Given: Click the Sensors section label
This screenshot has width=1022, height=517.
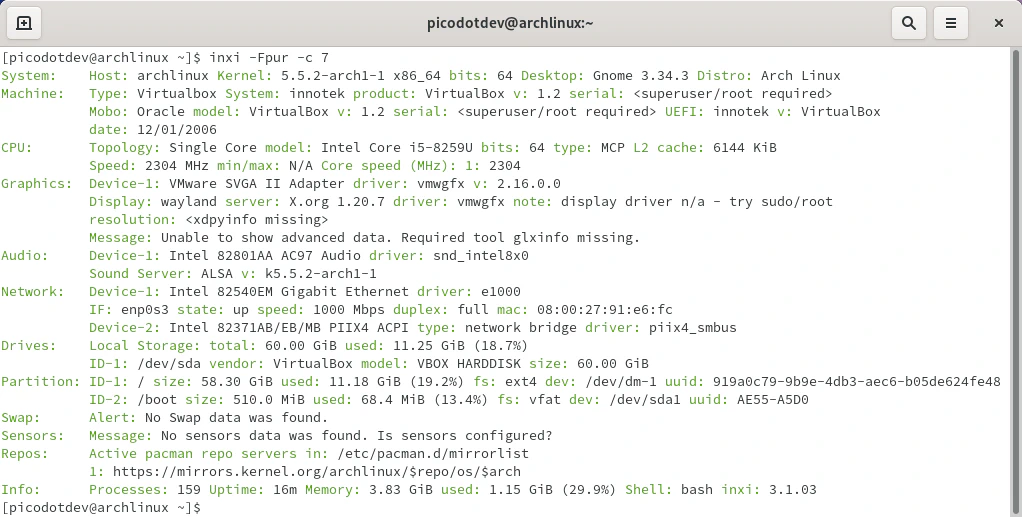Looking at the screenshot, I should coord(32,436).
